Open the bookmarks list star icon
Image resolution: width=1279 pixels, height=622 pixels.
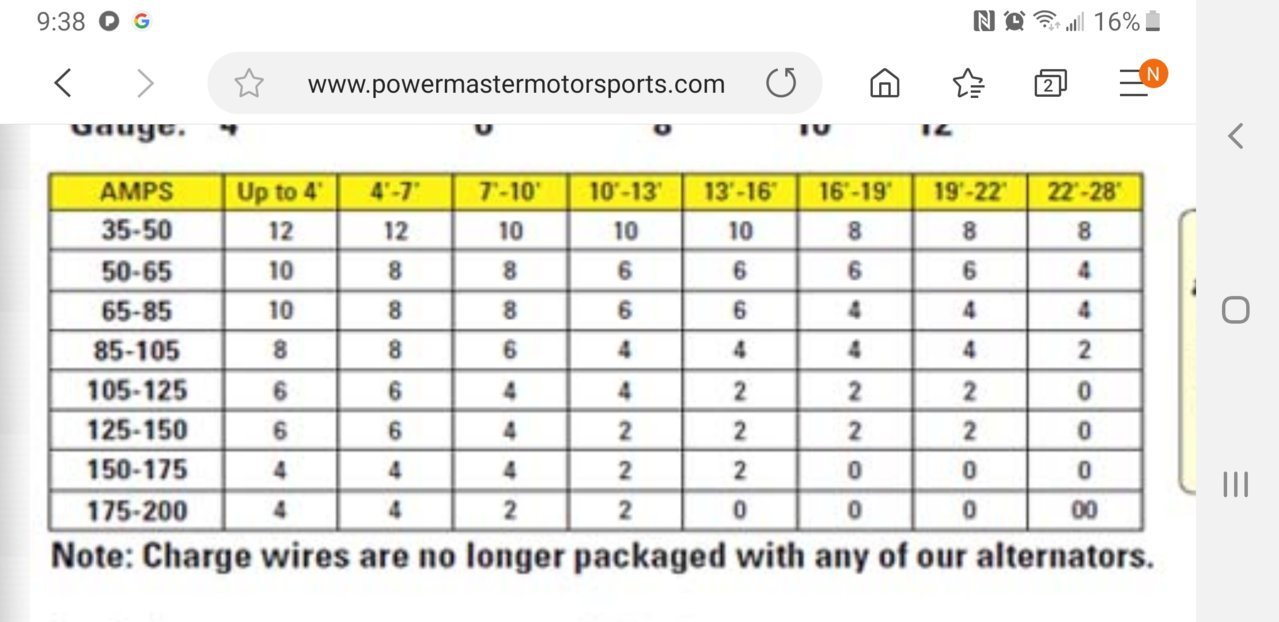pos(968,84)
